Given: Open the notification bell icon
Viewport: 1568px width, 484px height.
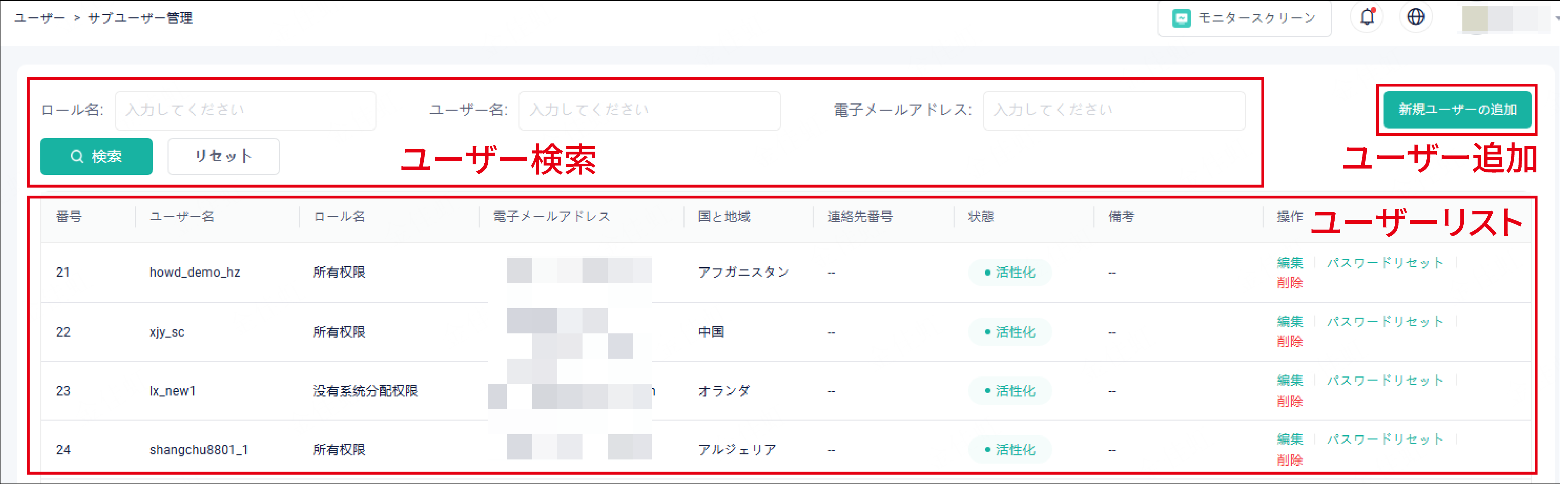Looking at the screenshot, I should [x=1367, y=17].
